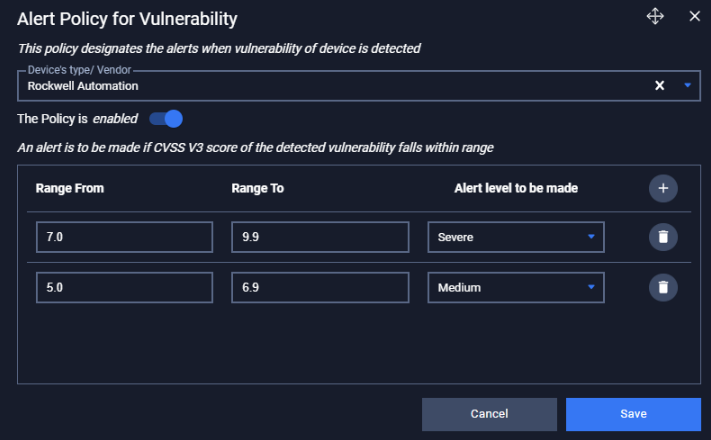Click the Range To column header

click(x=258, y=188)
